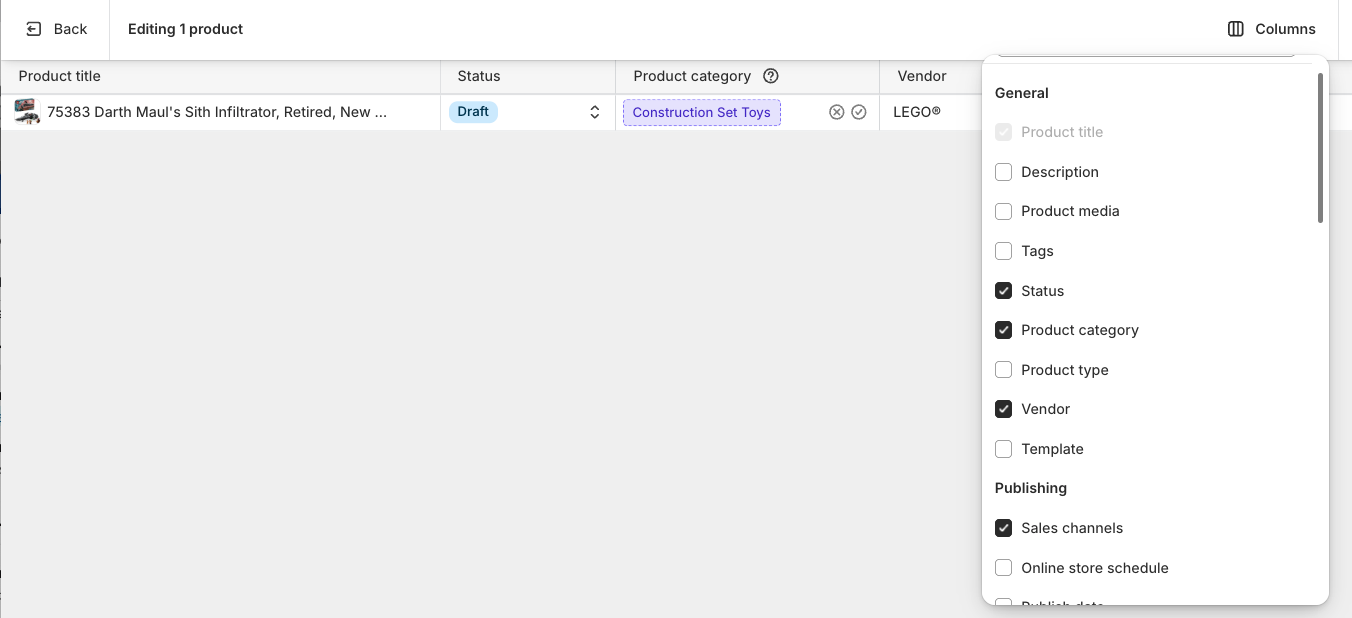The width and height of the screenshot is (1352, 618).
Task: Accept the suggested category with checkmark icon
Action: pyautogui.click(x=859, y=112)
